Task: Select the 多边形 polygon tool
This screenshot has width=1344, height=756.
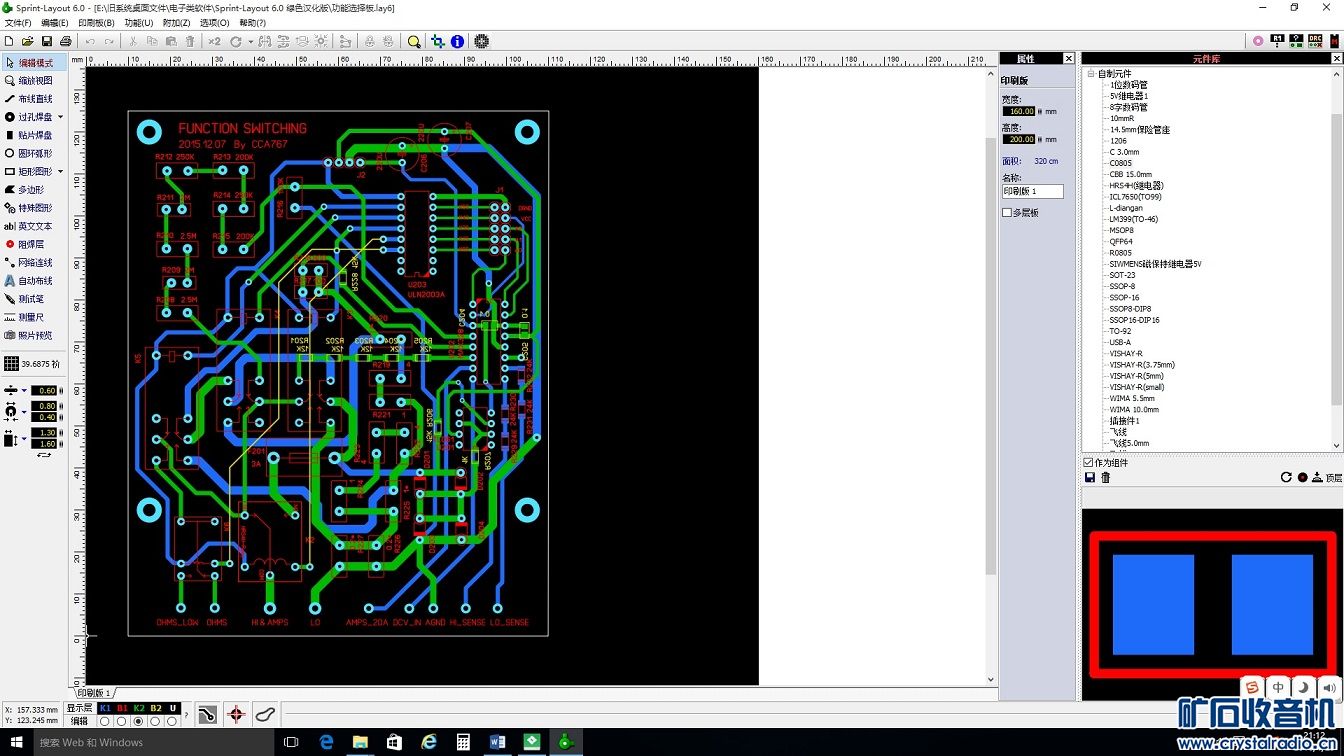Action: point(30,190)
